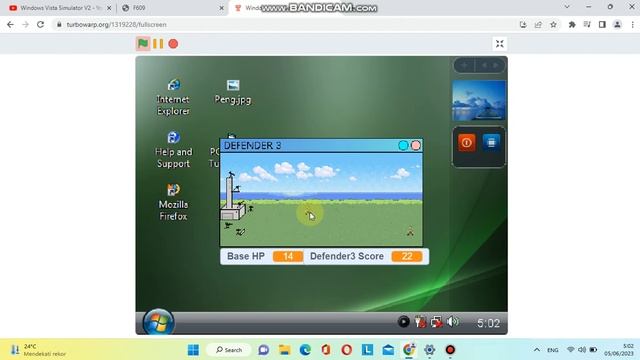Click the Vista network tray icon
This screenshot has width=640, height=360.
(436, 322)
